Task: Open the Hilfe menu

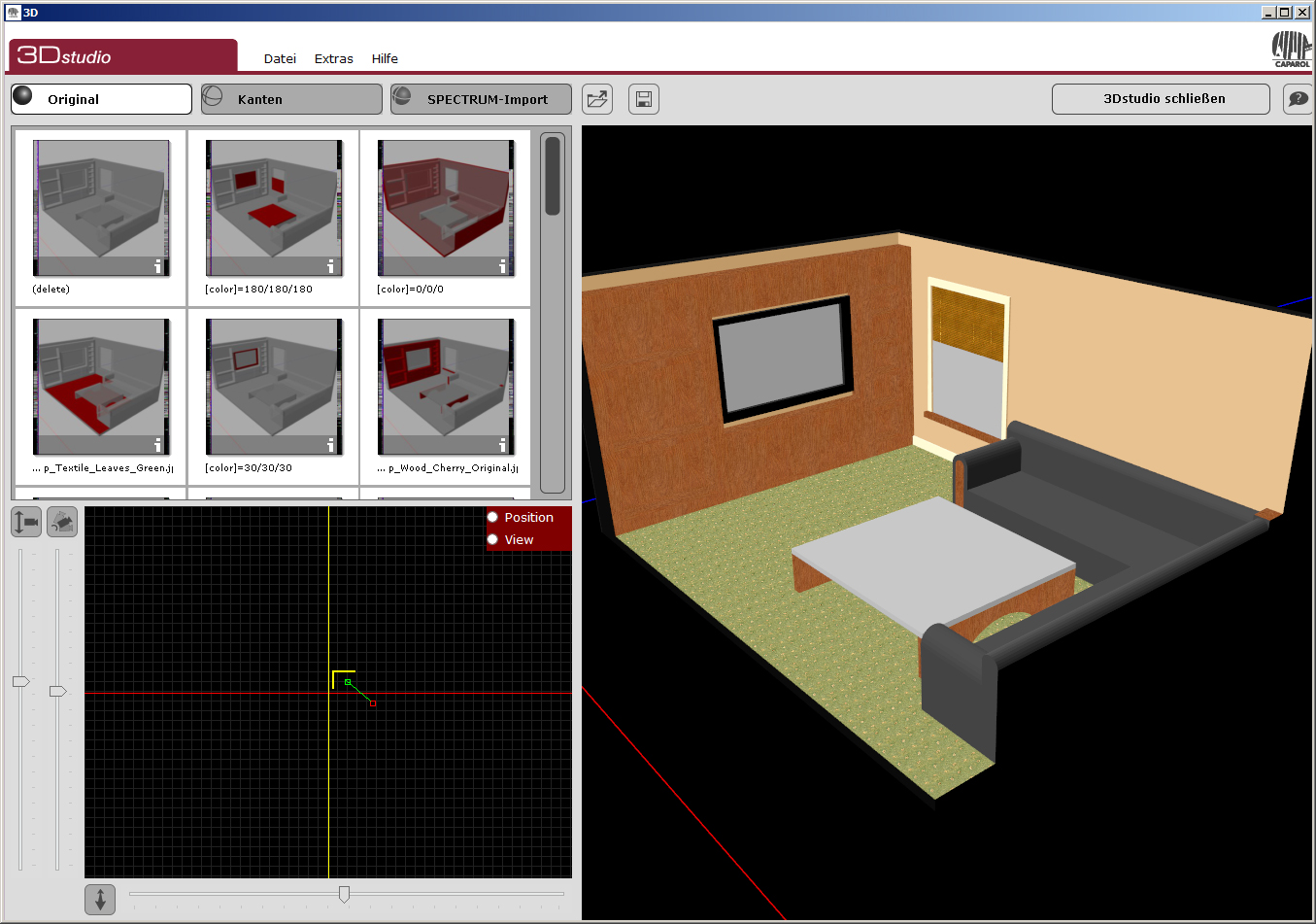Action: pyautogui.click(x=385, y=58)
